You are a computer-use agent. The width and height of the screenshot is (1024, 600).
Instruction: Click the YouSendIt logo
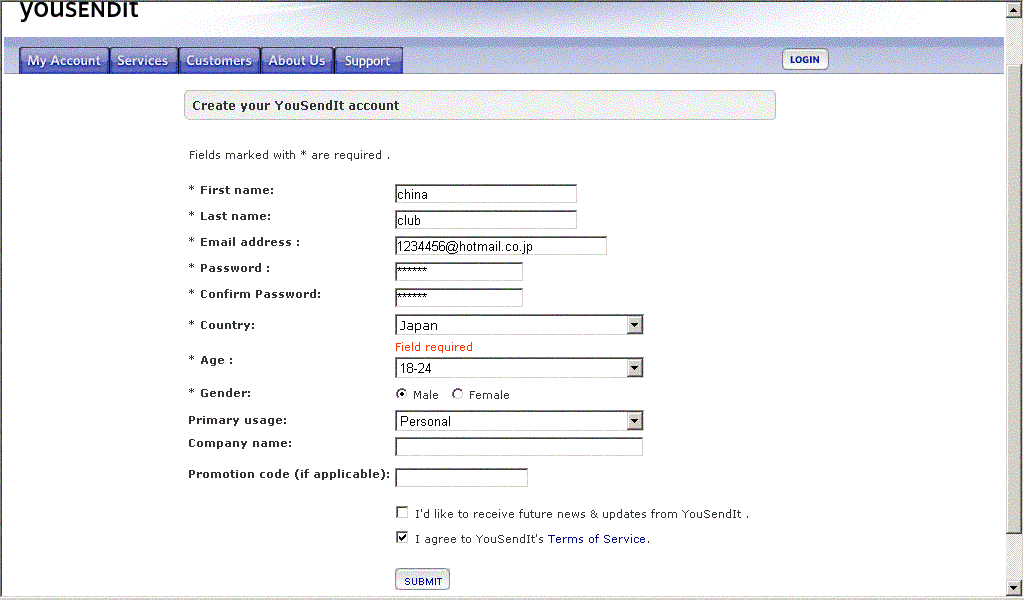79,11
